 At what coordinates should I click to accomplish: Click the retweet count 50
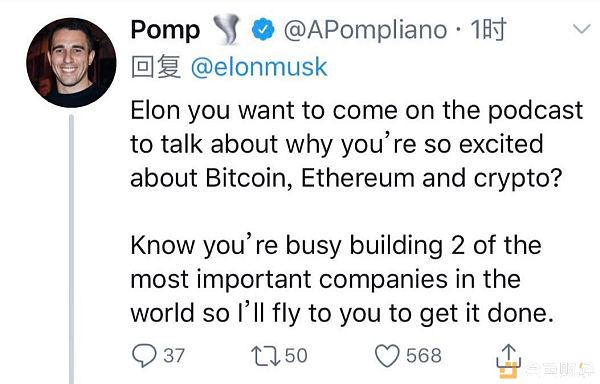[296, 356]
